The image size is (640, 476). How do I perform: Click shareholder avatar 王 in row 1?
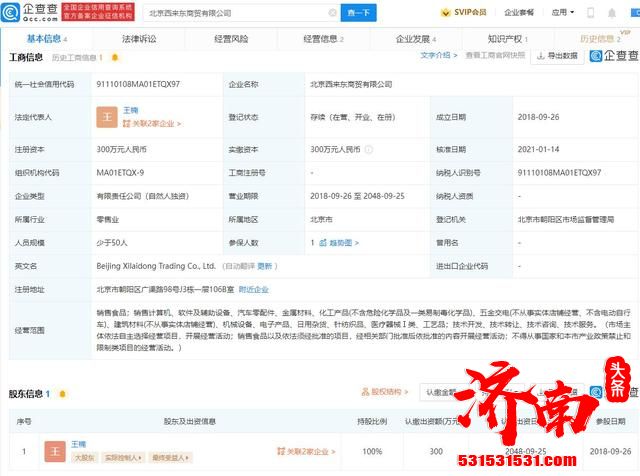coord(55,451)
